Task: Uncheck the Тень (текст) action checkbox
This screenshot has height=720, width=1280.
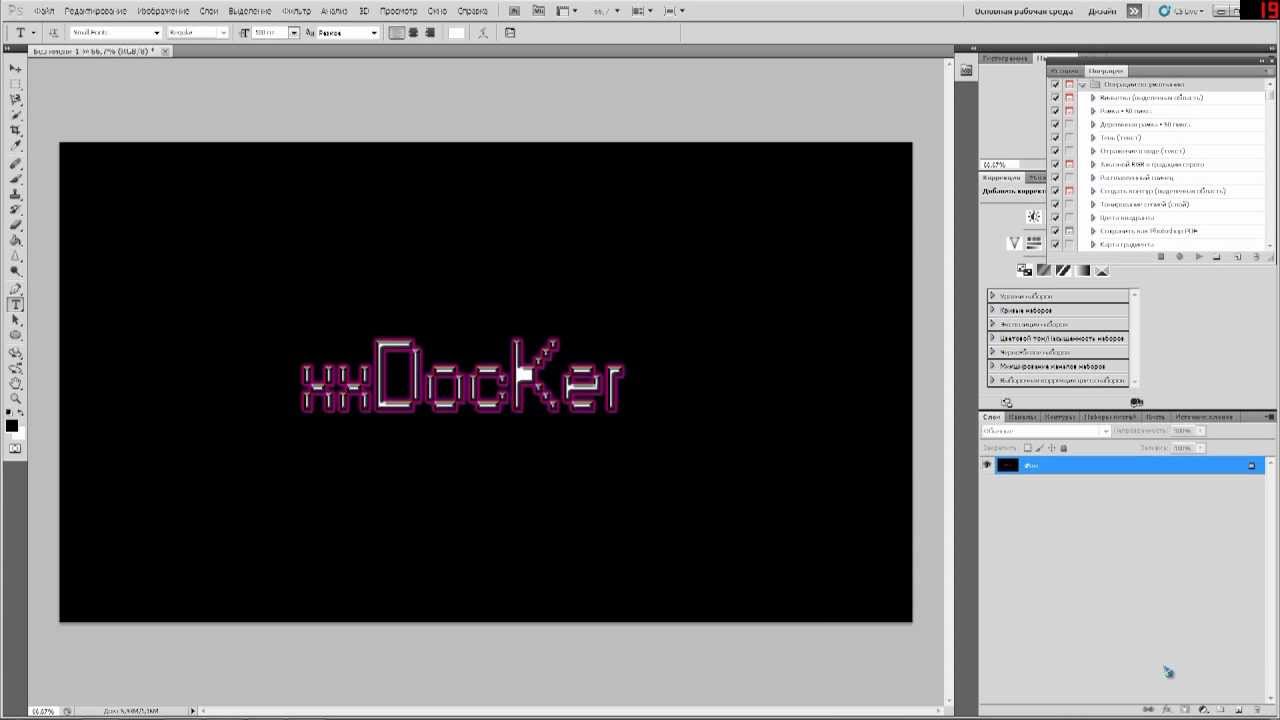Action: (1055, 138)
